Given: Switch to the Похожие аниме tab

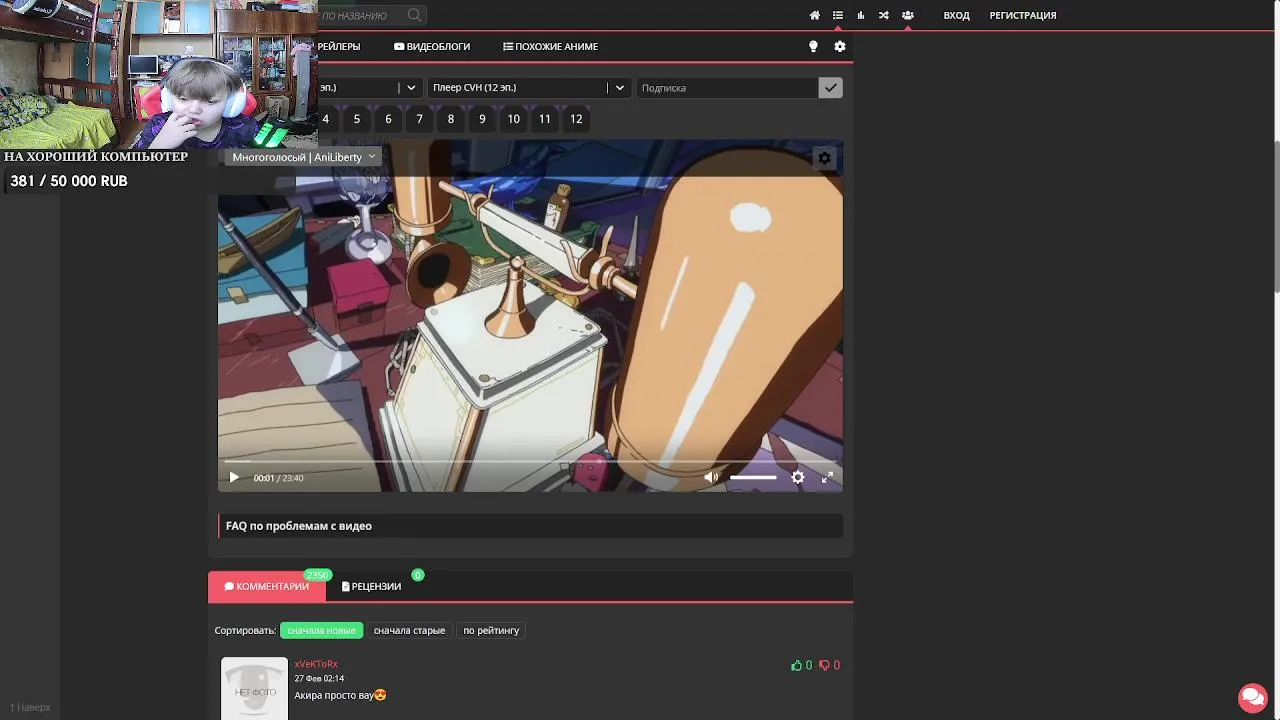Looking at the screenshot, I should click(550, 46).
